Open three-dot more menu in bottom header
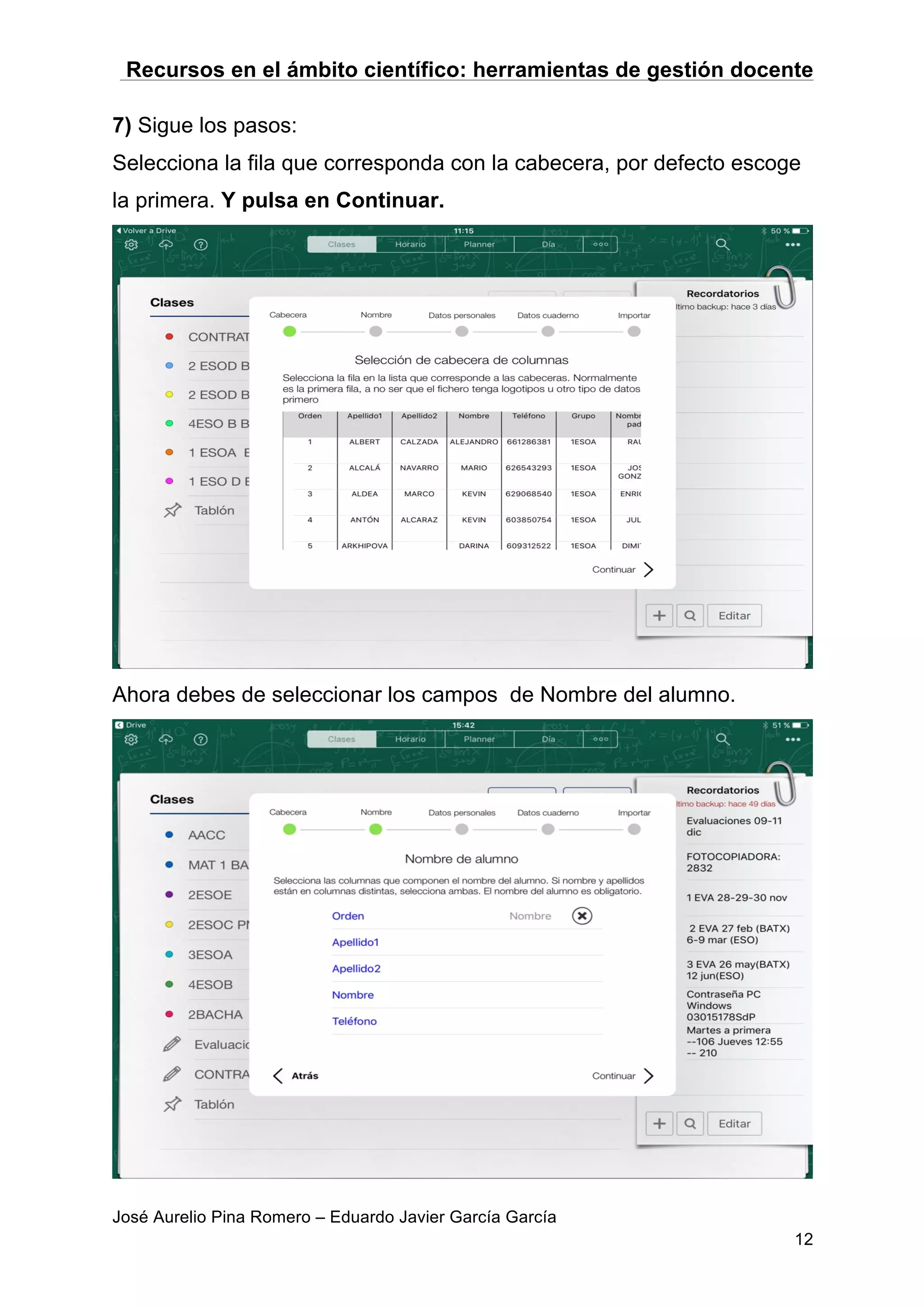The width and height of the screenshot is (924, 1308). click(793, 739)
